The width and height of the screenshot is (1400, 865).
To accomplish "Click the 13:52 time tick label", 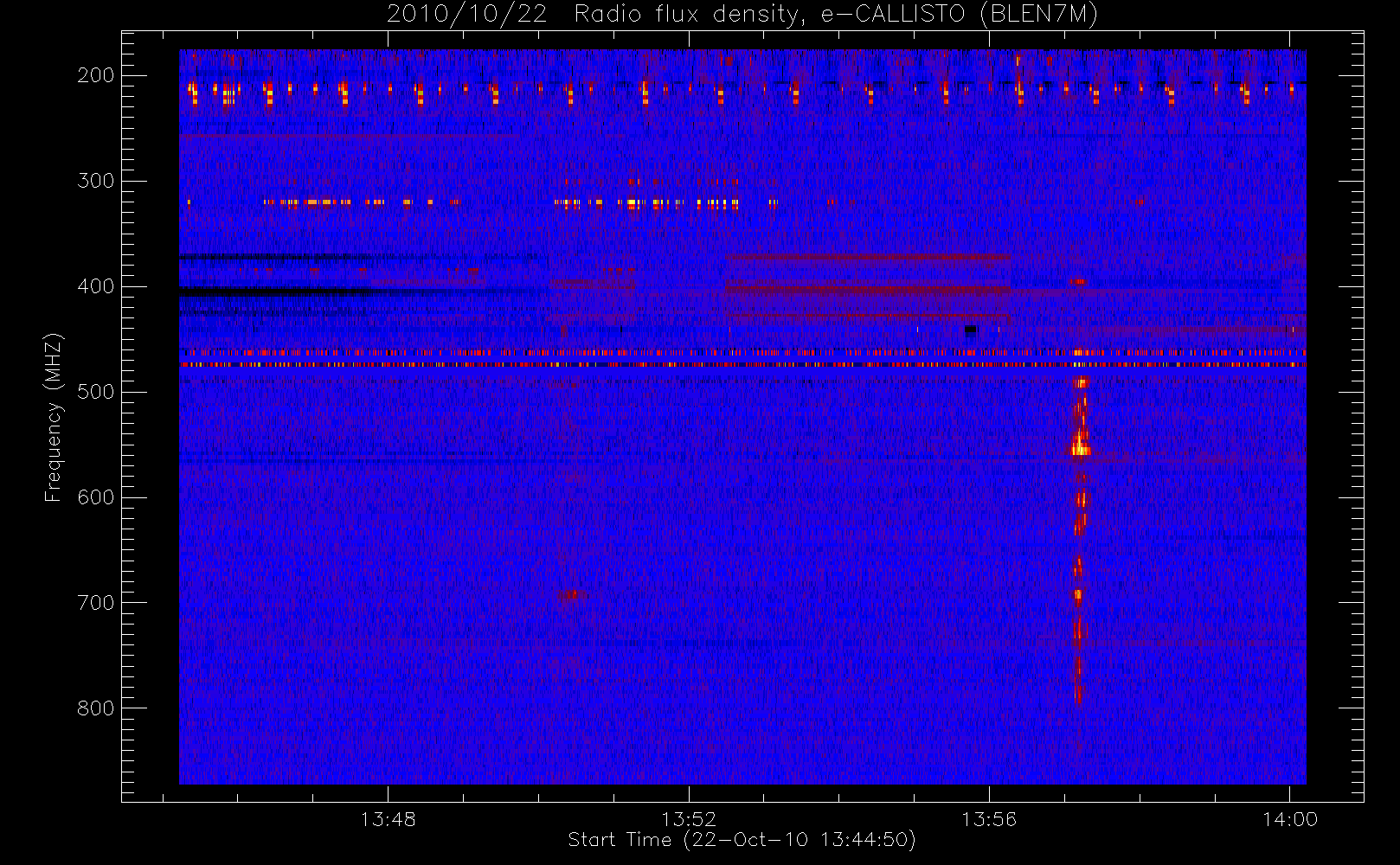I will pyautogui.click(x=689, y=819).
